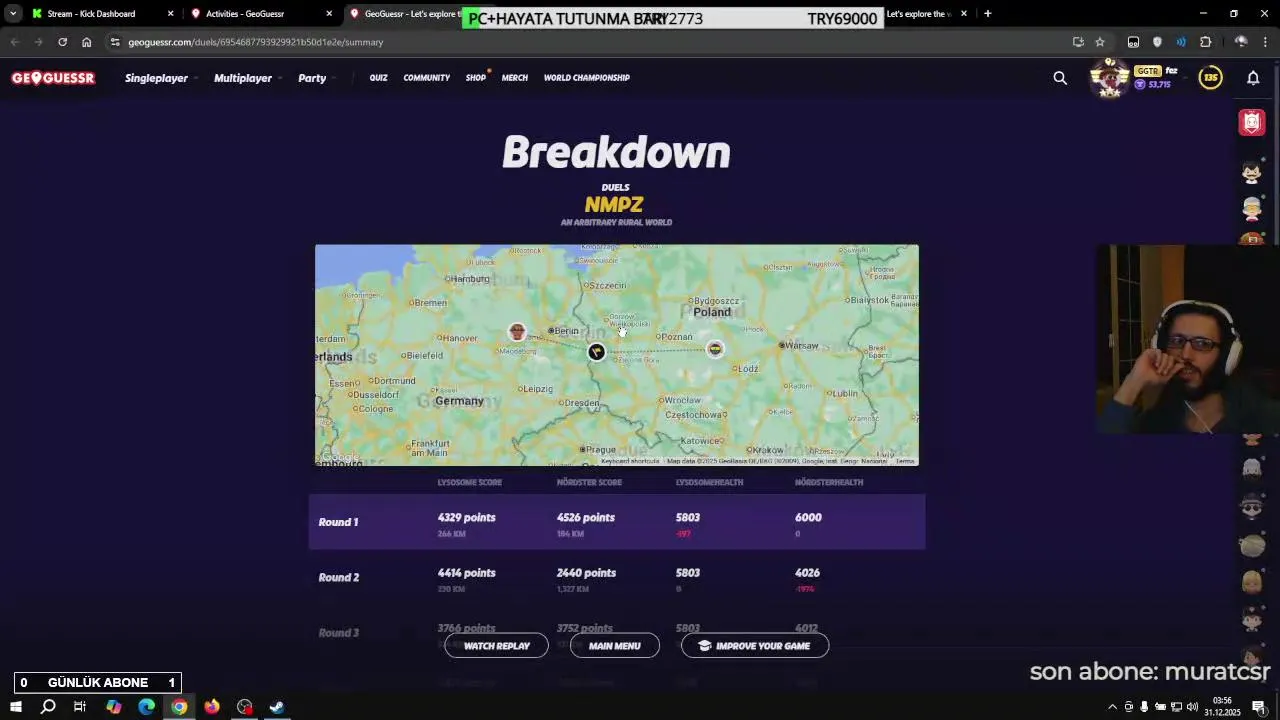Reload the page

click(x=62, y=42)
